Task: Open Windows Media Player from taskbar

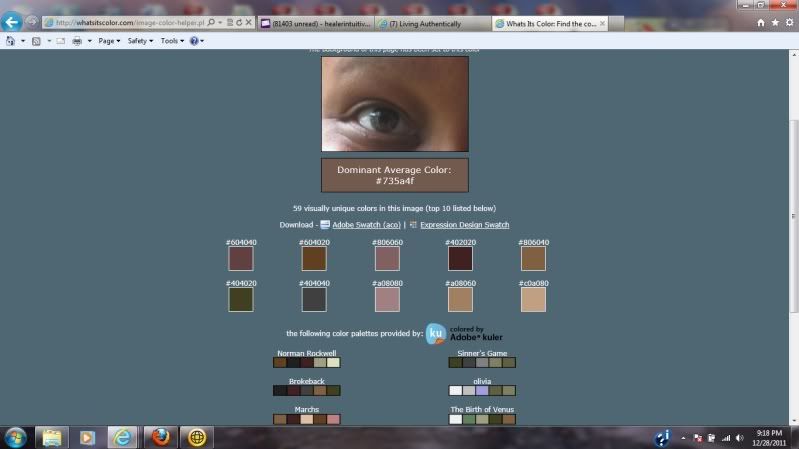Action: [x=87, y=438]
